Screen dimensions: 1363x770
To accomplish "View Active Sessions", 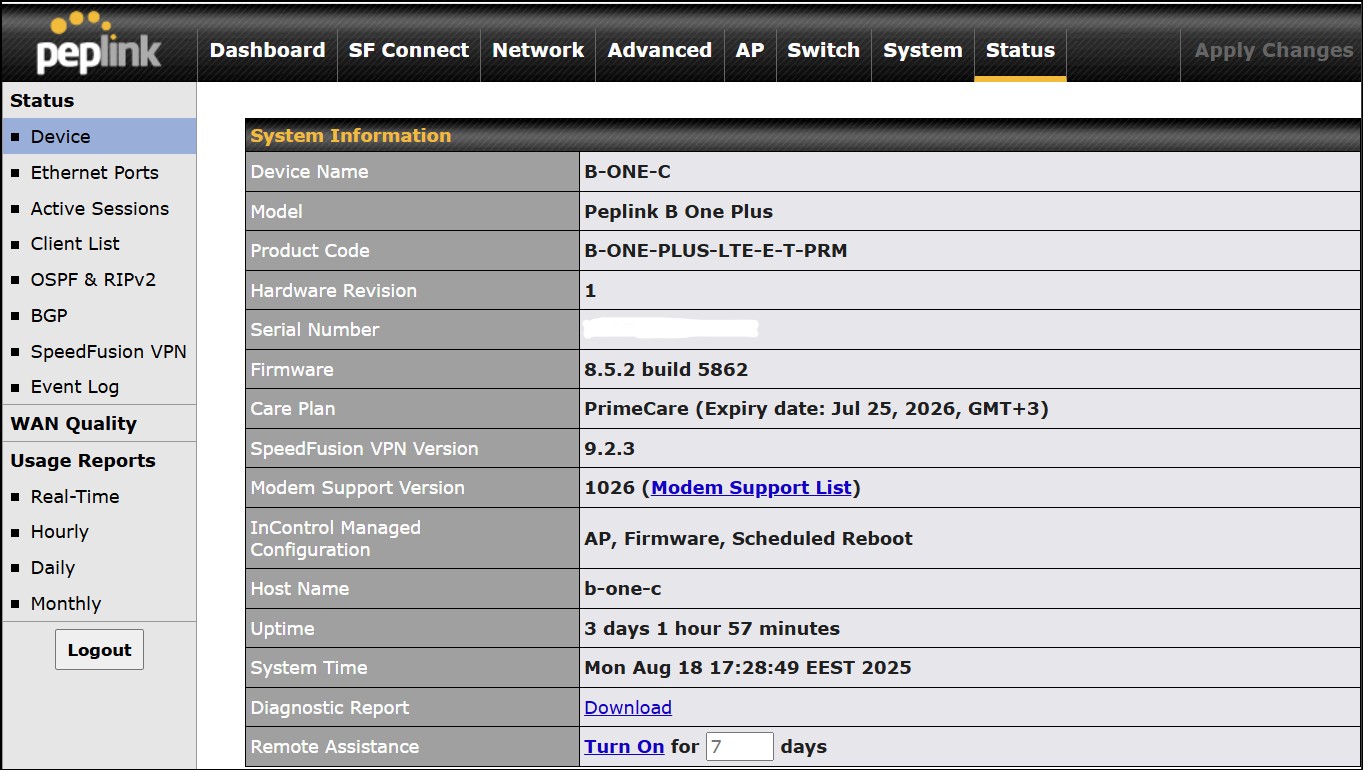I will pyautogui.click(x=100, y=209).
